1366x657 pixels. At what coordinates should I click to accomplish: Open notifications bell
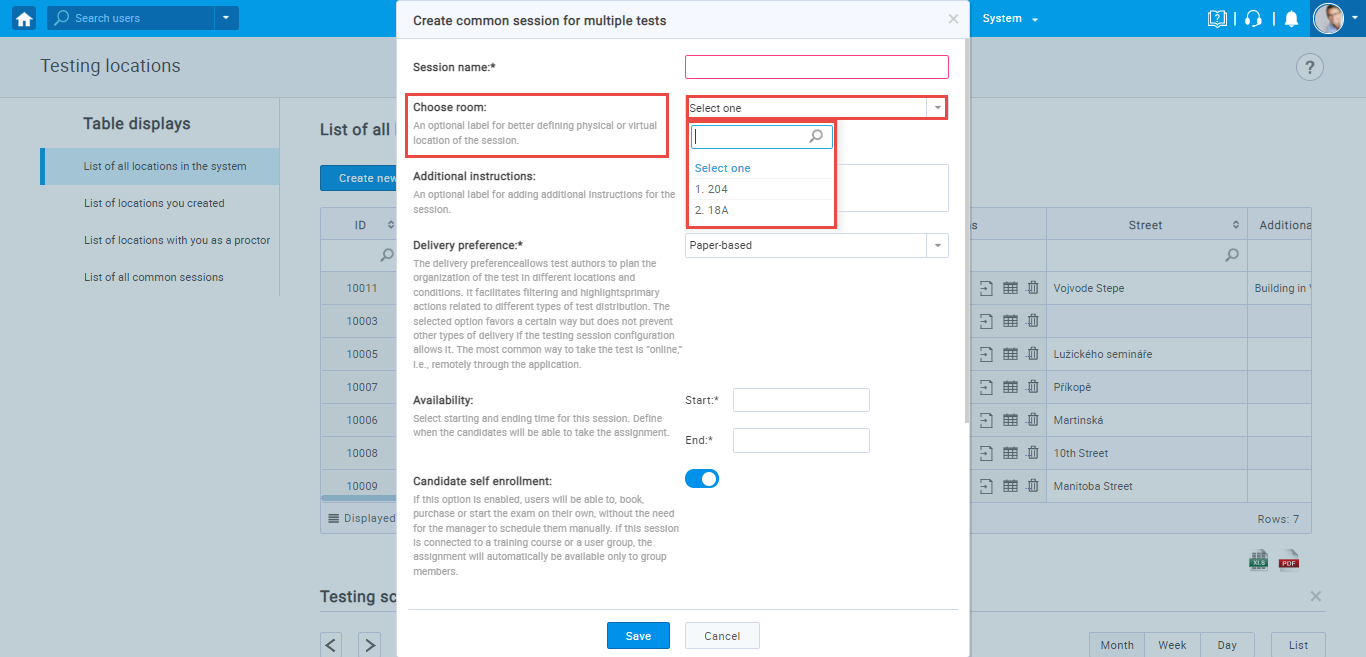click(1291, 18)
